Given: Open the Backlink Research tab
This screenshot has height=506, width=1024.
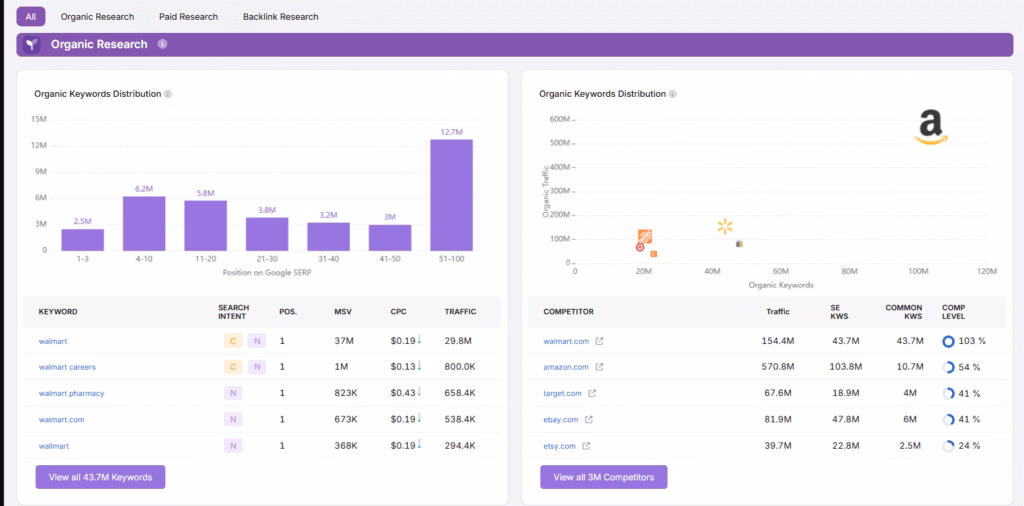Looking at the screenshot, I should 280,17.
